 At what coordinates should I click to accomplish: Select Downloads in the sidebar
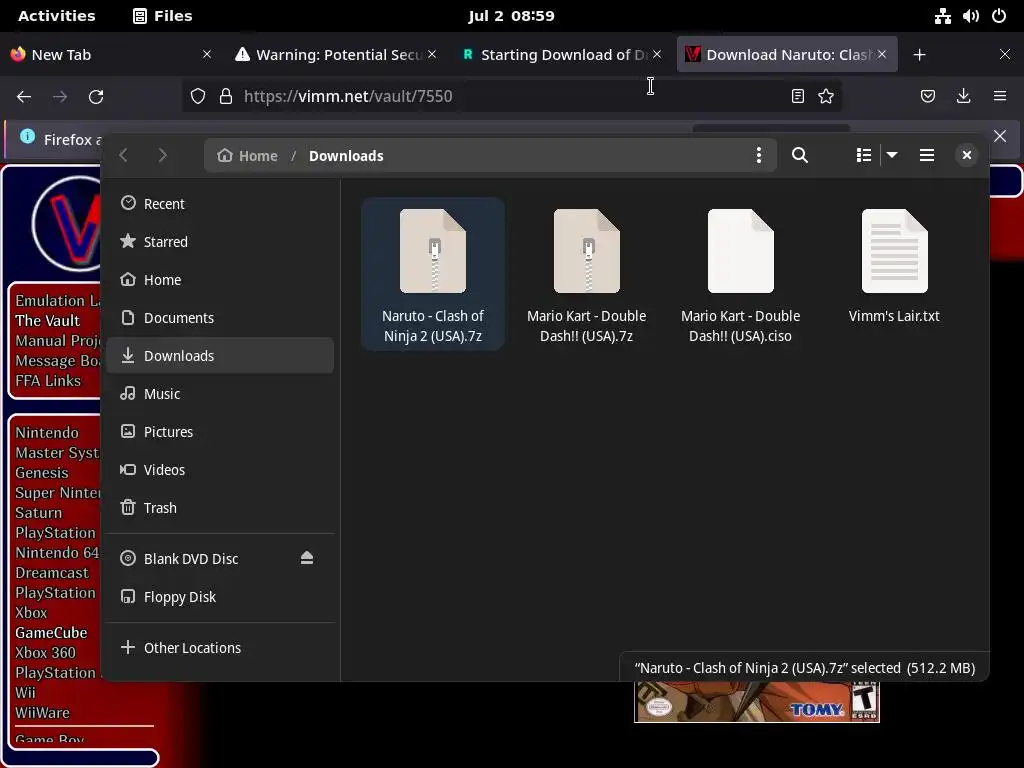(x=220, y=355)
